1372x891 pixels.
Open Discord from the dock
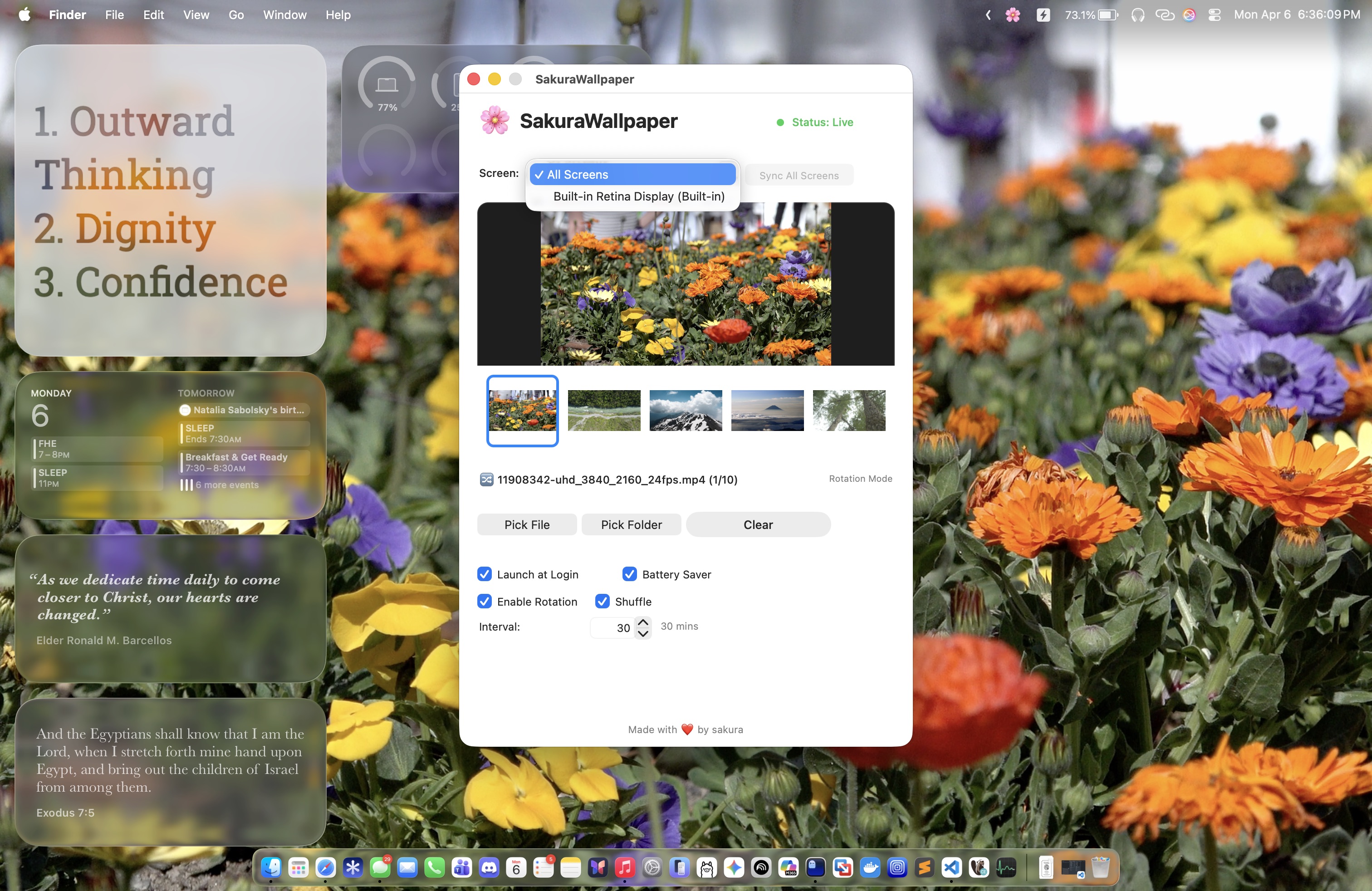[489, 867]
